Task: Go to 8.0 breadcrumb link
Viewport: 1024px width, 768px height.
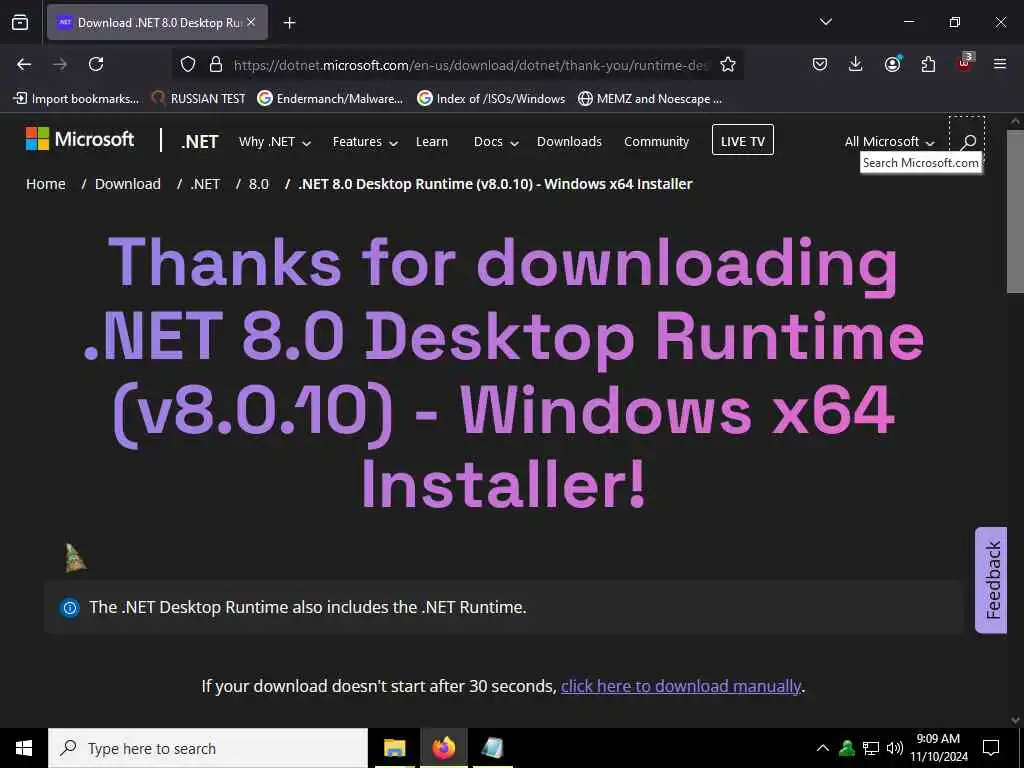Action: coord(259,184)
